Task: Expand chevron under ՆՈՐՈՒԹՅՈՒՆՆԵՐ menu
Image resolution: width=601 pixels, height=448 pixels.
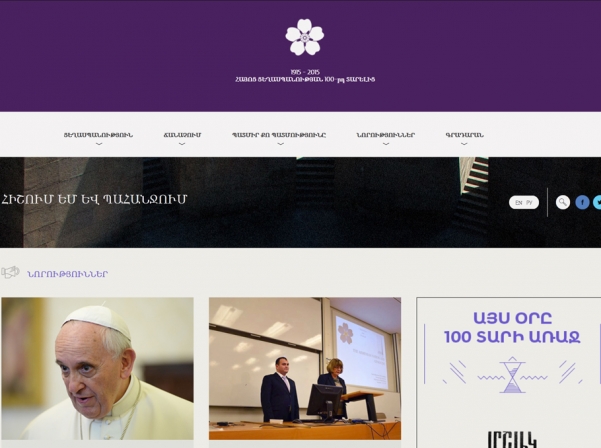Action: pos(386,144)
